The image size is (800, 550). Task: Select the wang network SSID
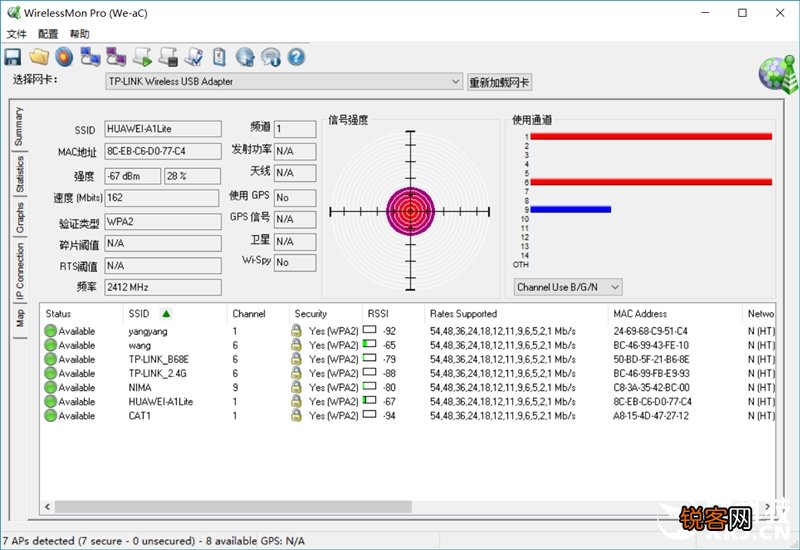tap(139, 345)
